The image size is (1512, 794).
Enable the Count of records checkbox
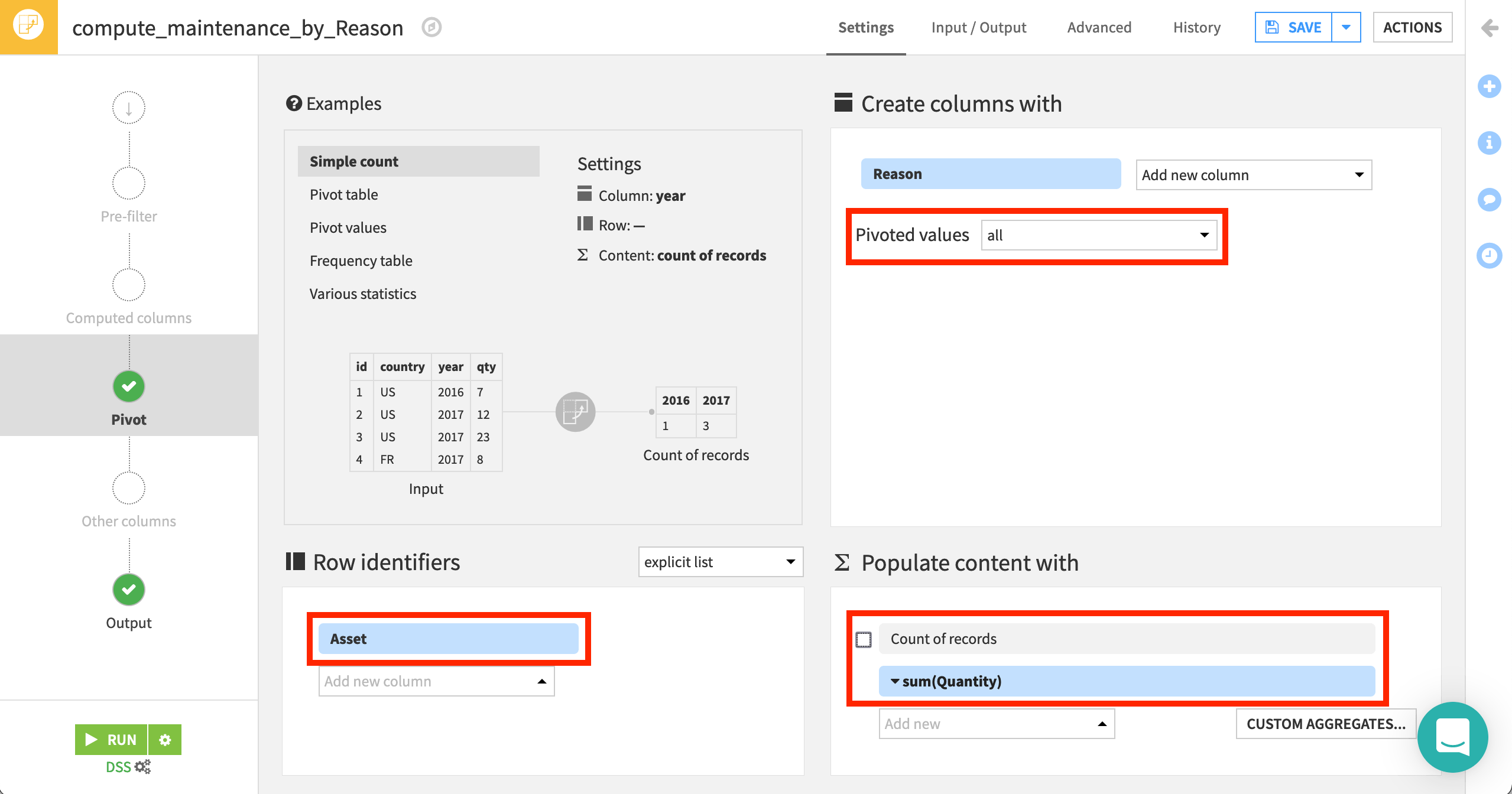pyautogui.click(x=864, y=639)
